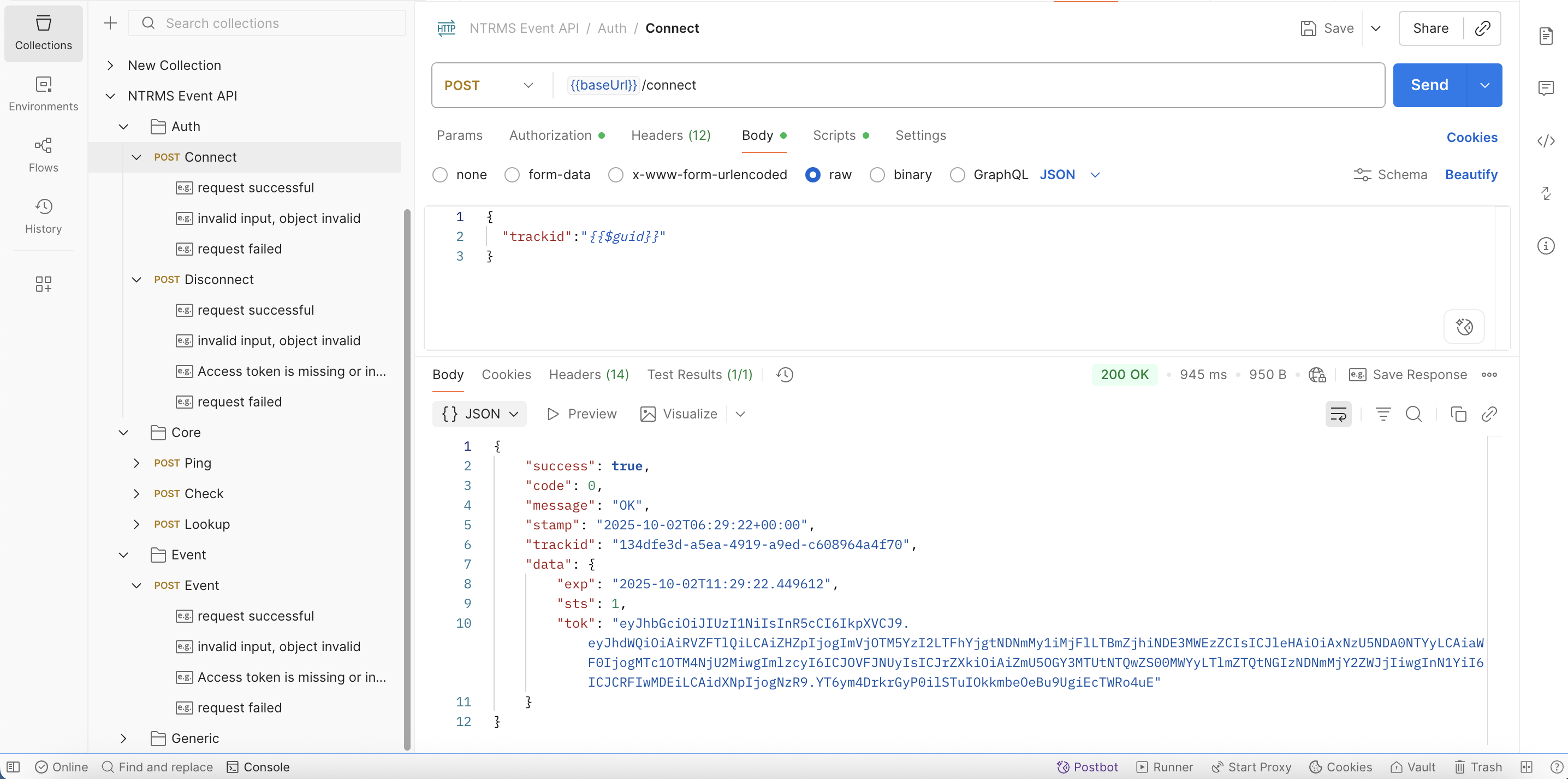The width and height of the screenshot is (1568, 779).
Task: Toggle word wrap in response viewer
Action: click(x=1338, y=414)
